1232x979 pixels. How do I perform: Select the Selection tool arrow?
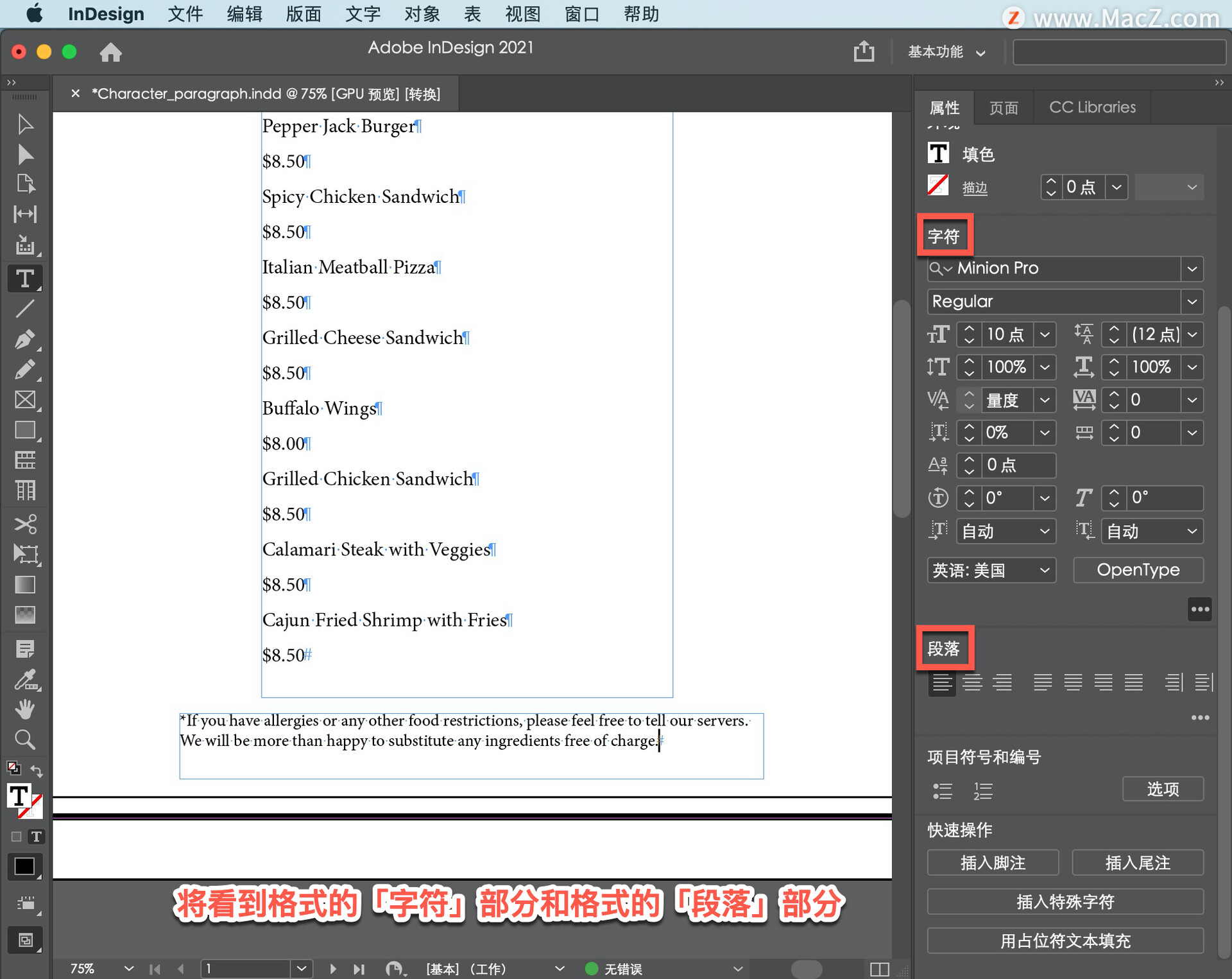point(25,124)
